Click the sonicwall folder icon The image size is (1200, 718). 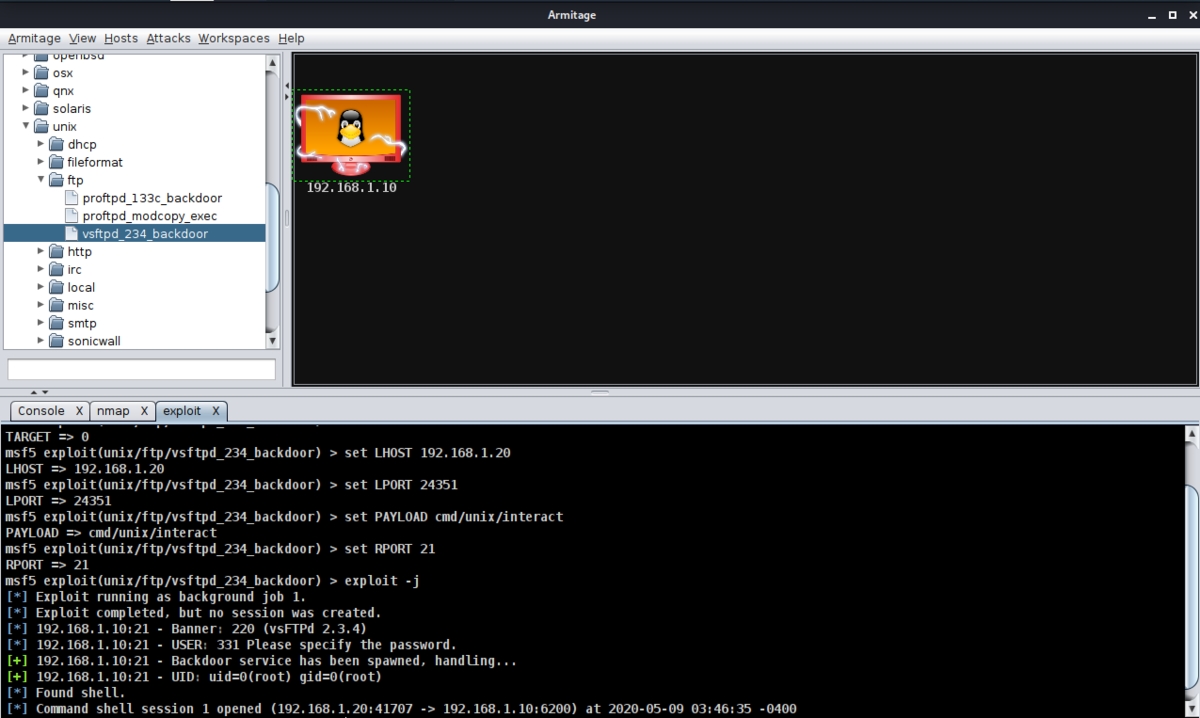[56, 341]
